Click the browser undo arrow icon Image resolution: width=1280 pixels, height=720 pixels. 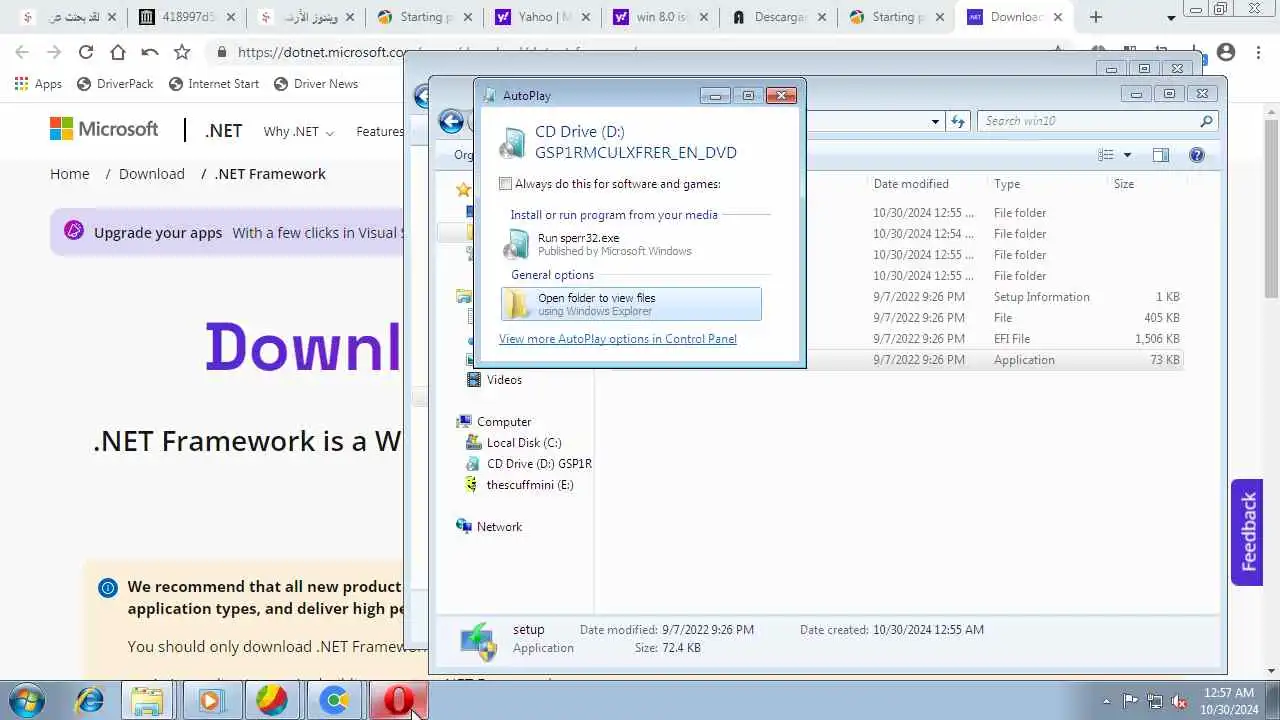coord(150,52)
